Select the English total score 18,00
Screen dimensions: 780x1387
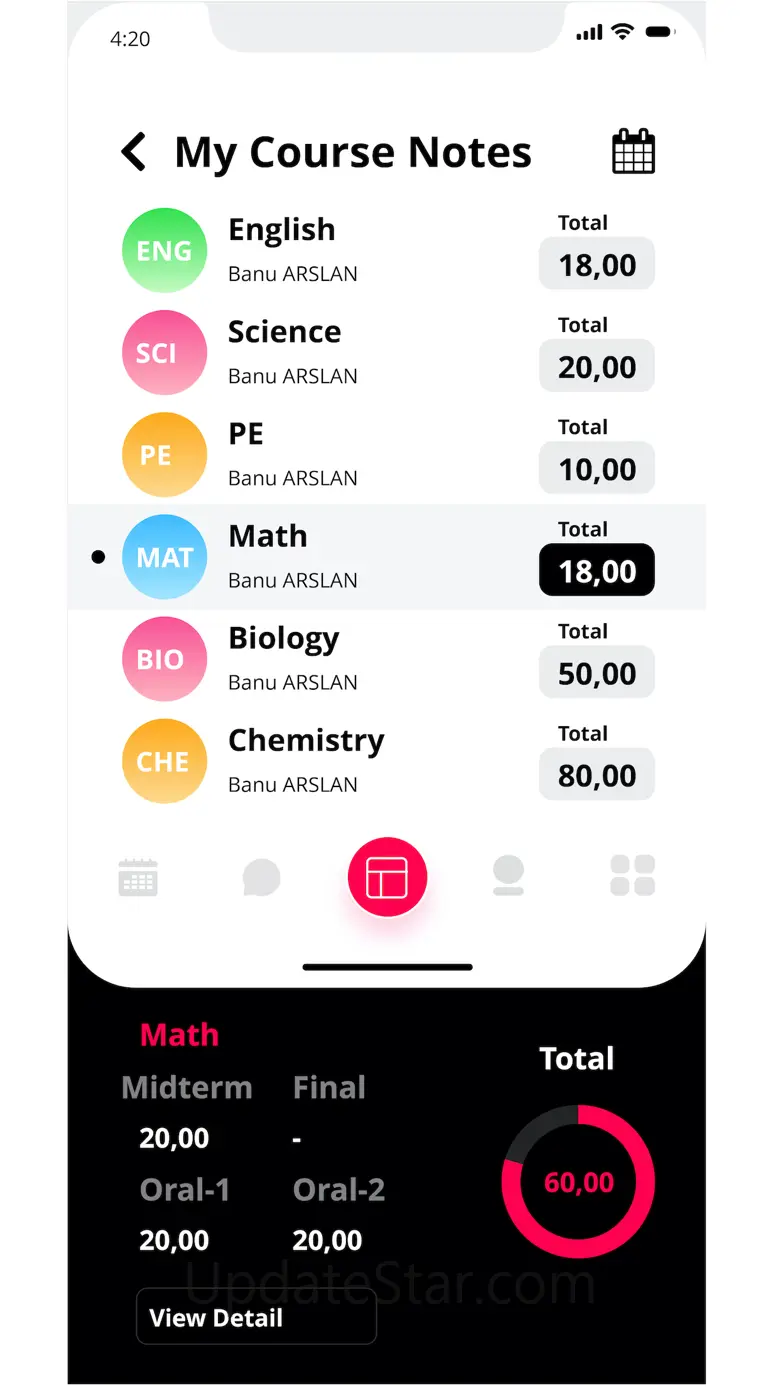[597, 265]
